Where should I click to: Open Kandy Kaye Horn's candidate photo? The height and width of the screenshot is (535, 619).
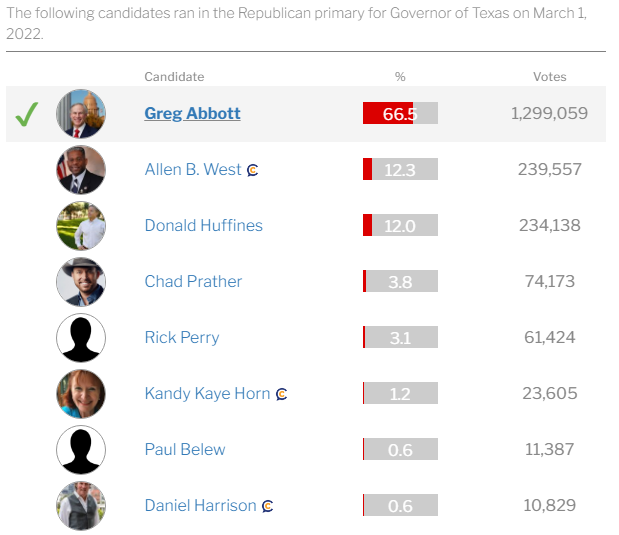(81, 394)
